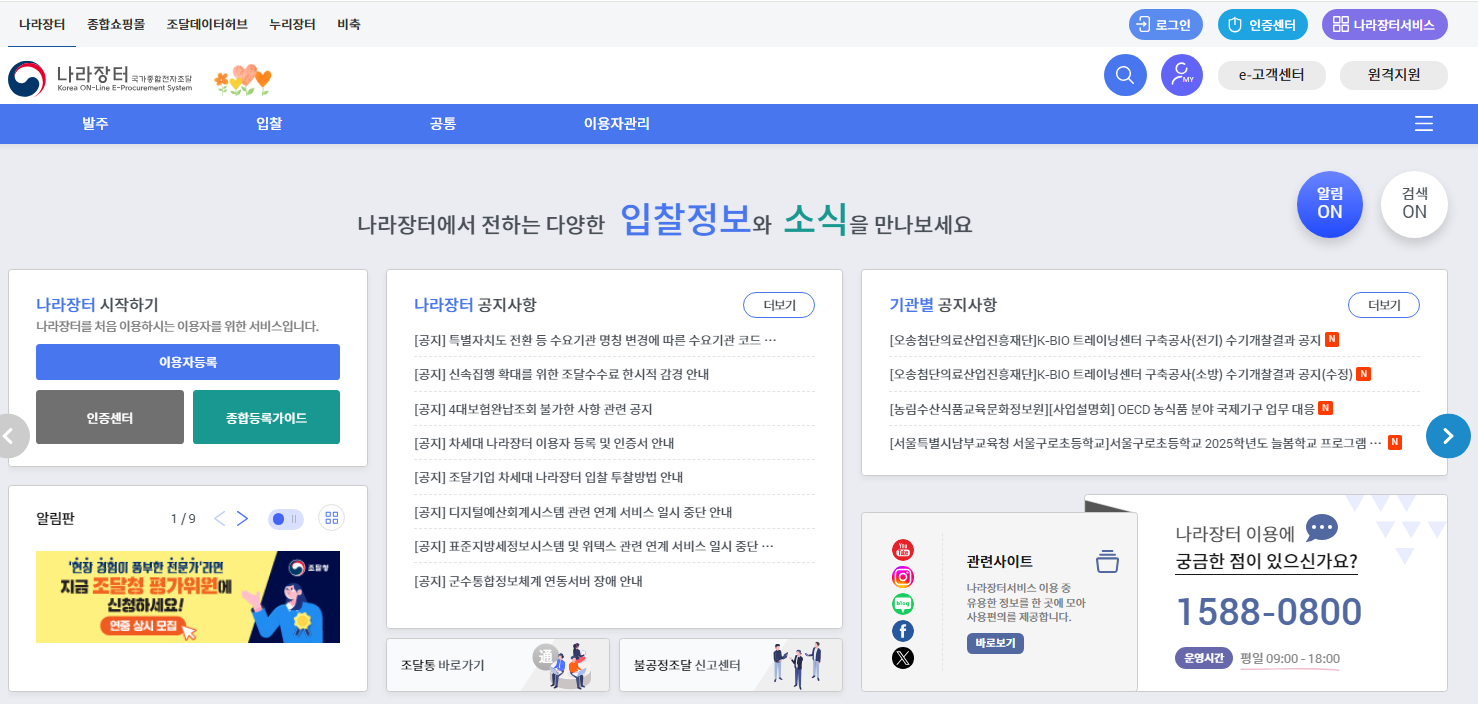Select the 누리장터 top tab
Image resolution: width=1478 pixels, height=704 pixels.
pyautogui.click(x=292, y=24)
